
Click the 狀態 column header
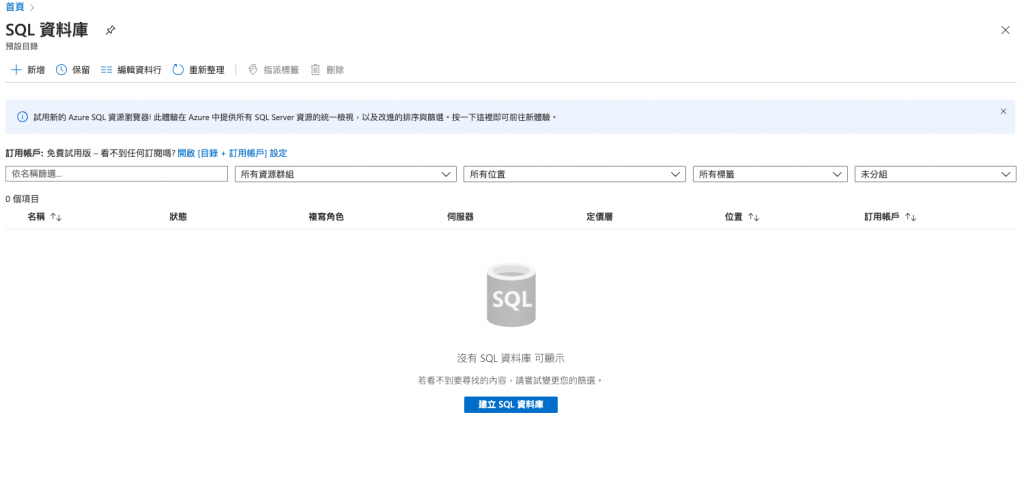click(x=178, y=217)
